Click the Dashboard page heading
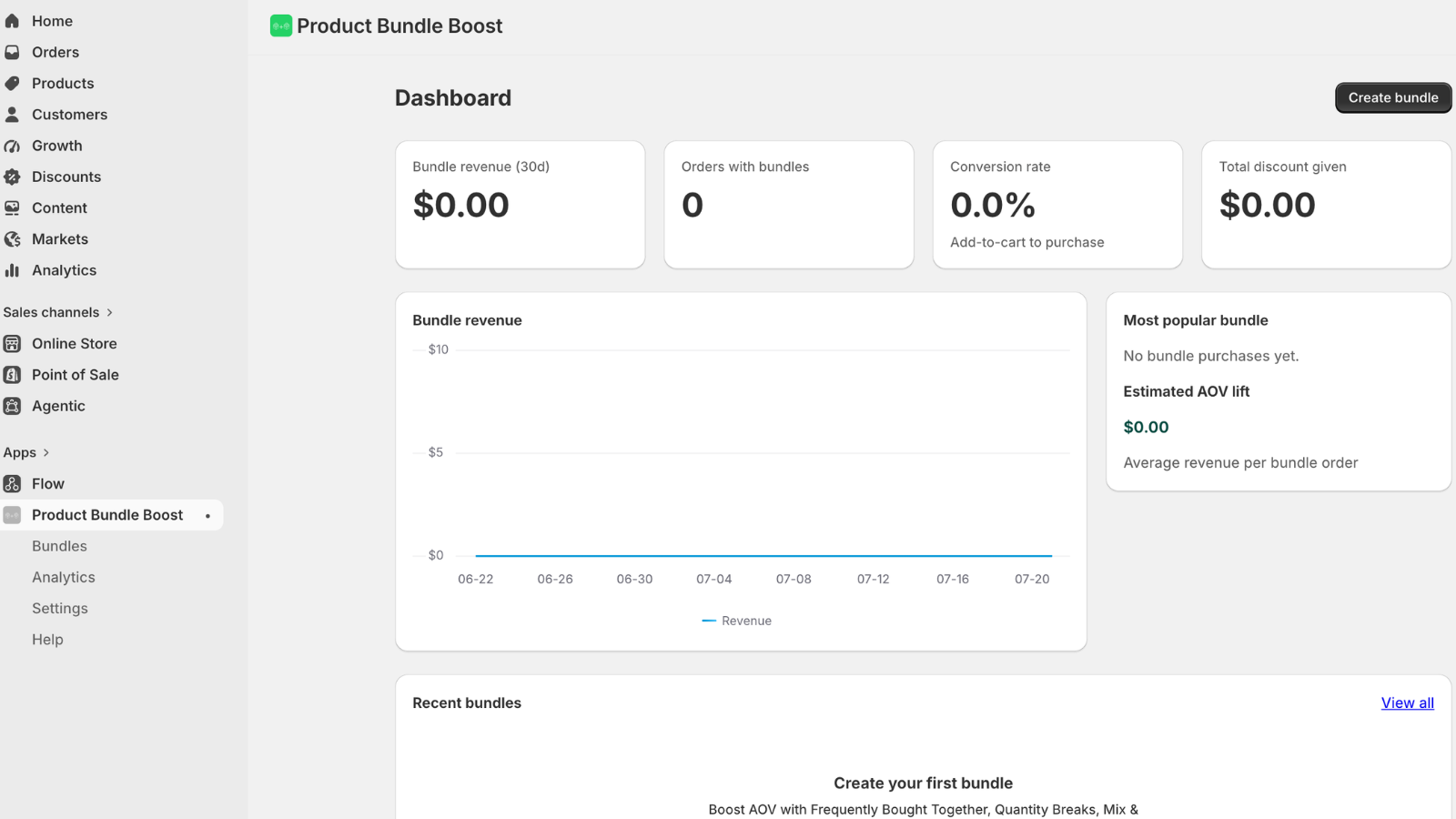Screen dimensions: 1456x819 pyautogui.click(x=453, y=97)
